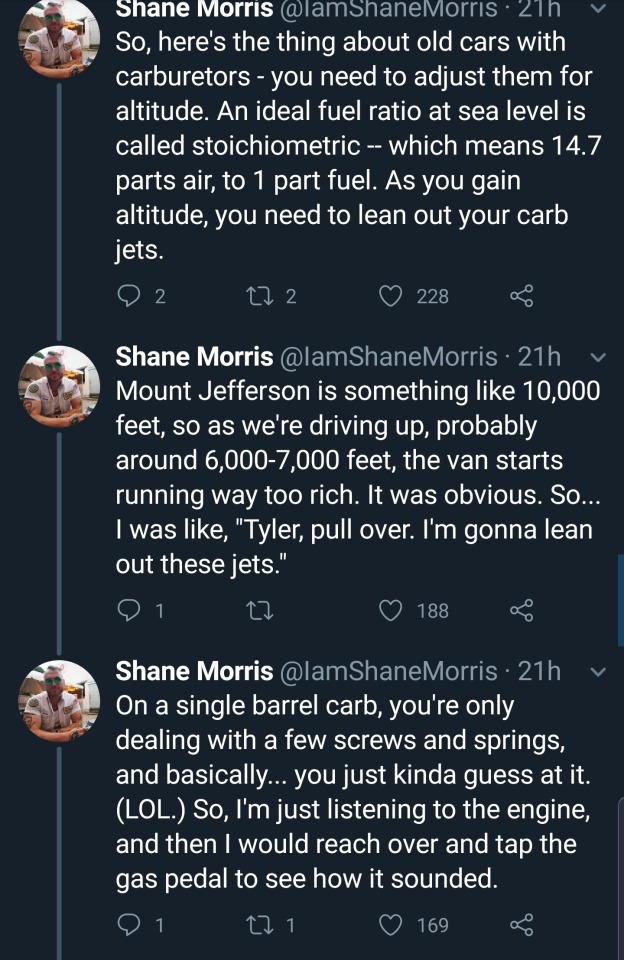Share the single barrel carb tweet
This screenshot has height=960, width=624.
pyautogui.click(x=522, y=925)
